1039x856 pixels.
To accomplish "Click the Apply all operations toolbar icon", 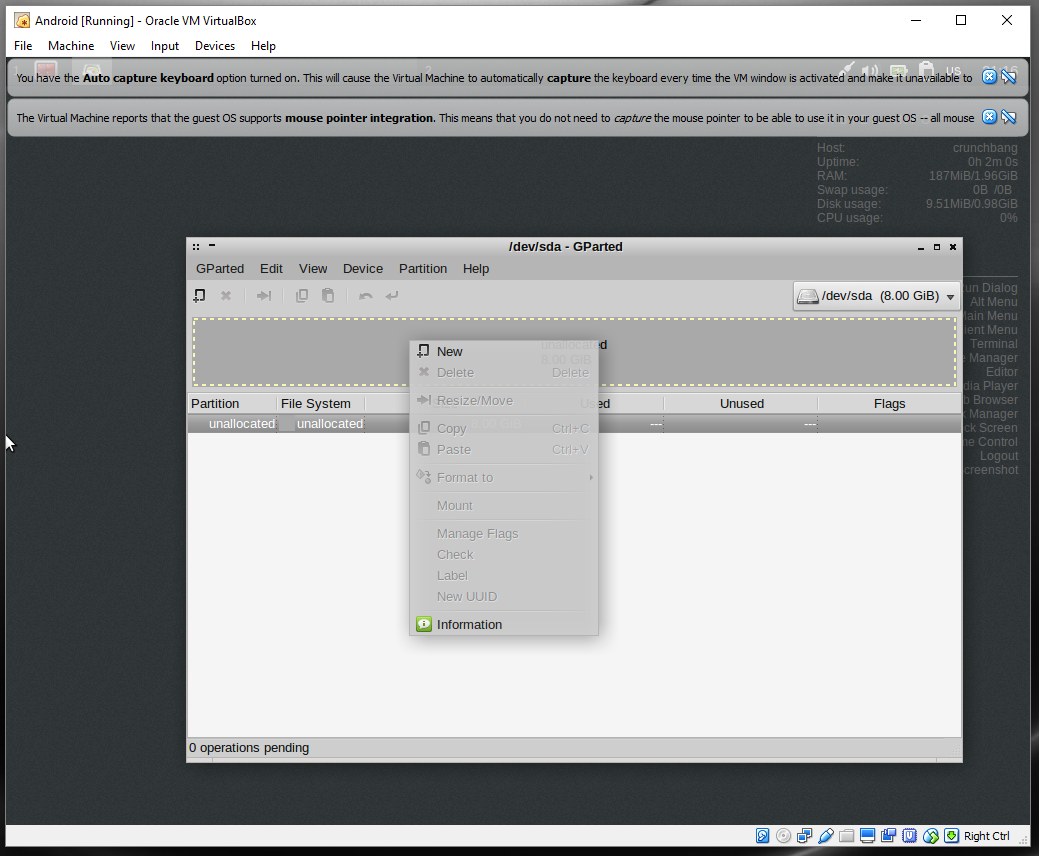I will tap(392, 295).
